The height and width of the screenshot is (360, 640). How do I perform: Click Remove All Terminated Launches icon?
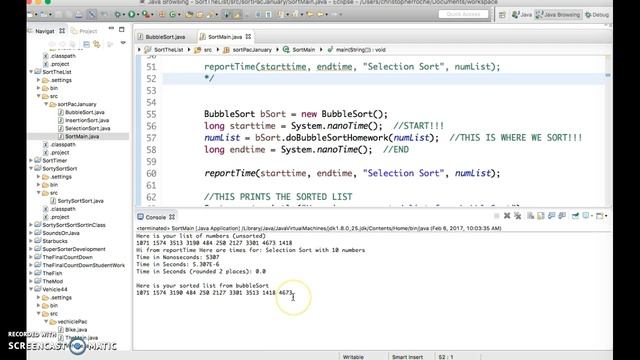point(518,216)
